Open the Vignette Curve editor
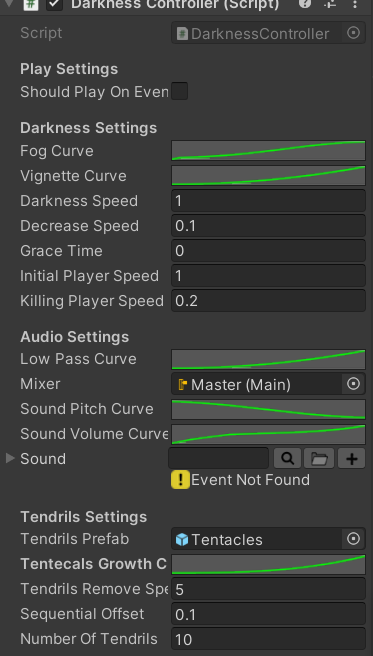This screenshot has width=373, height=656. point(268,176)
